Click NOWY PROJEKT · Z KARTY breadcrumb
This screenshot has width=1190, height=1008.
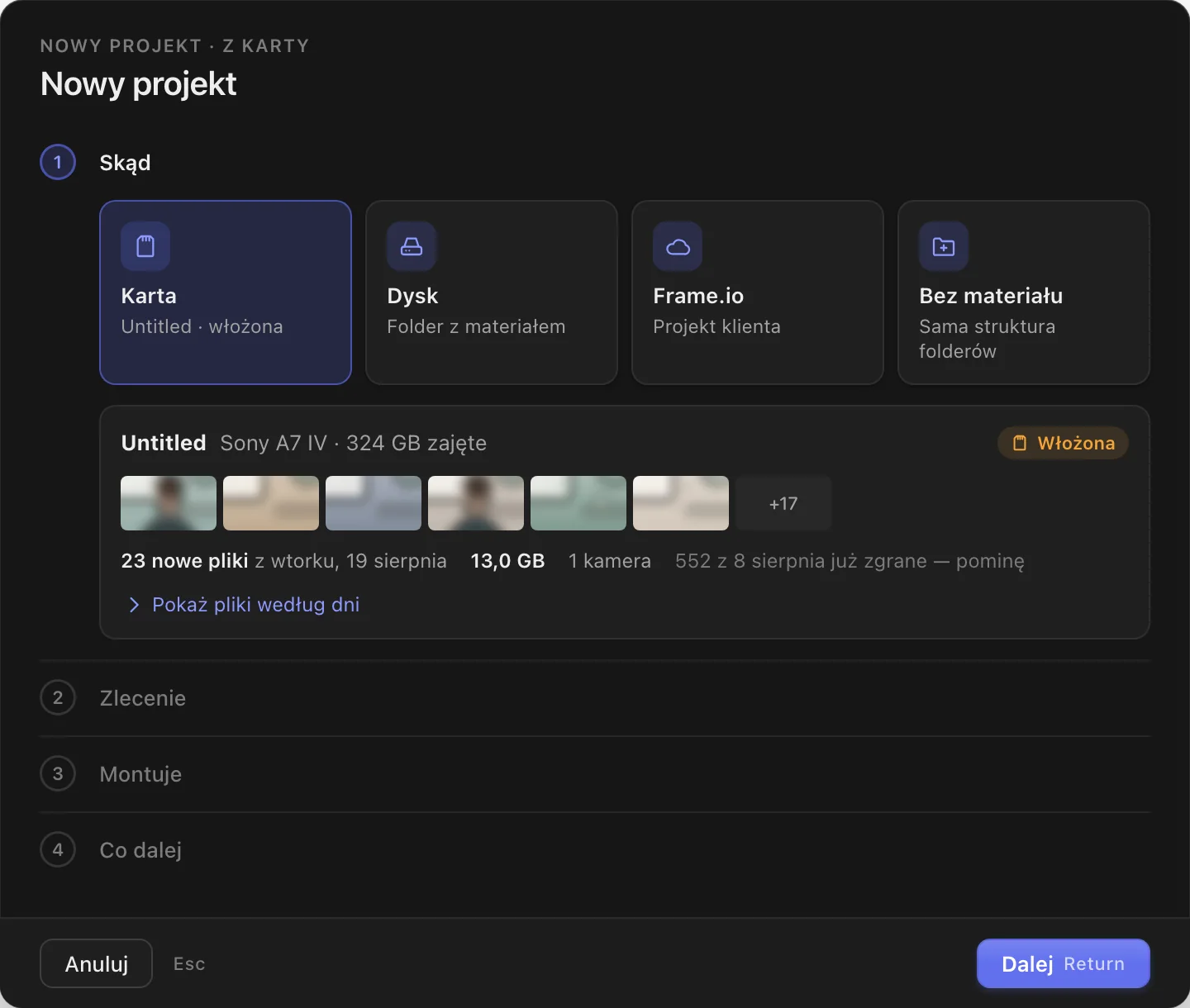pyautogui.click(x=174, y=46)
